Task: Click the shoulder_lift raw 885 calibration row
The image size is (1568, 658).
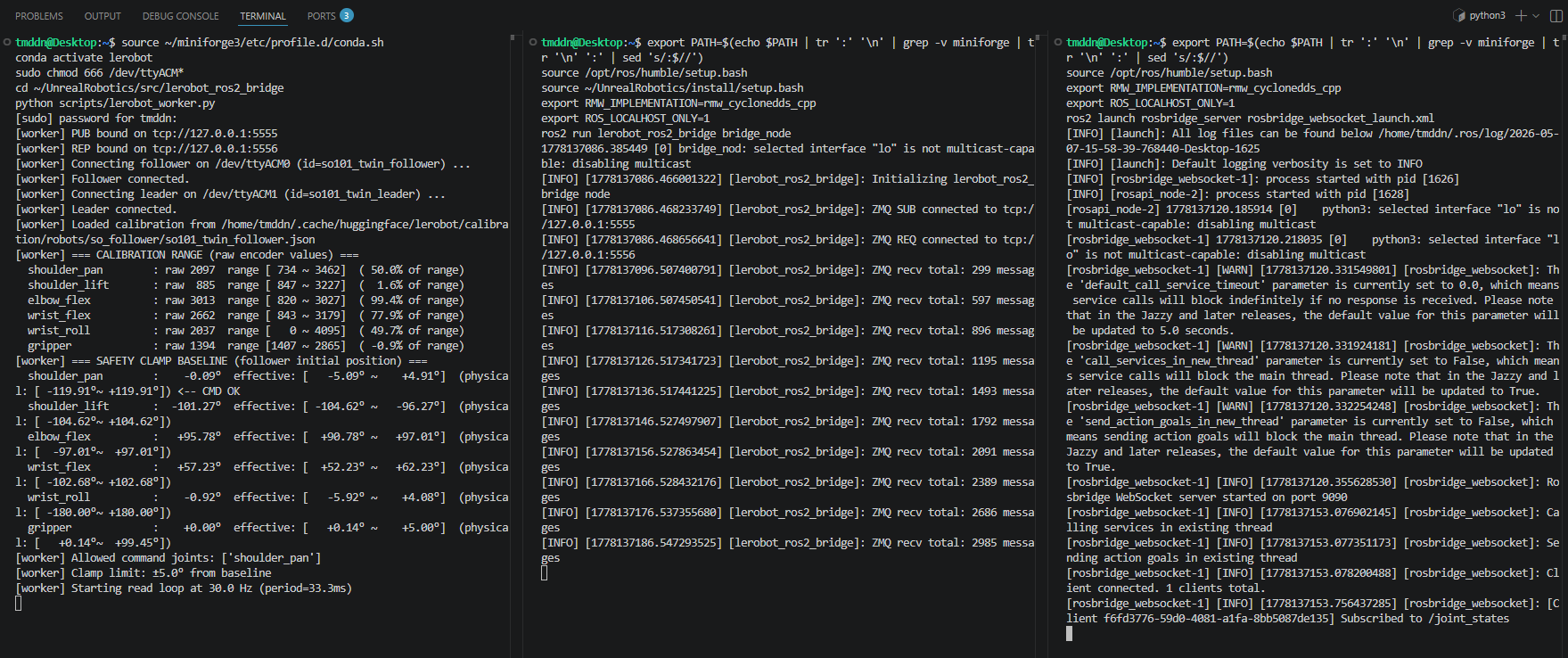Action: 246,284
